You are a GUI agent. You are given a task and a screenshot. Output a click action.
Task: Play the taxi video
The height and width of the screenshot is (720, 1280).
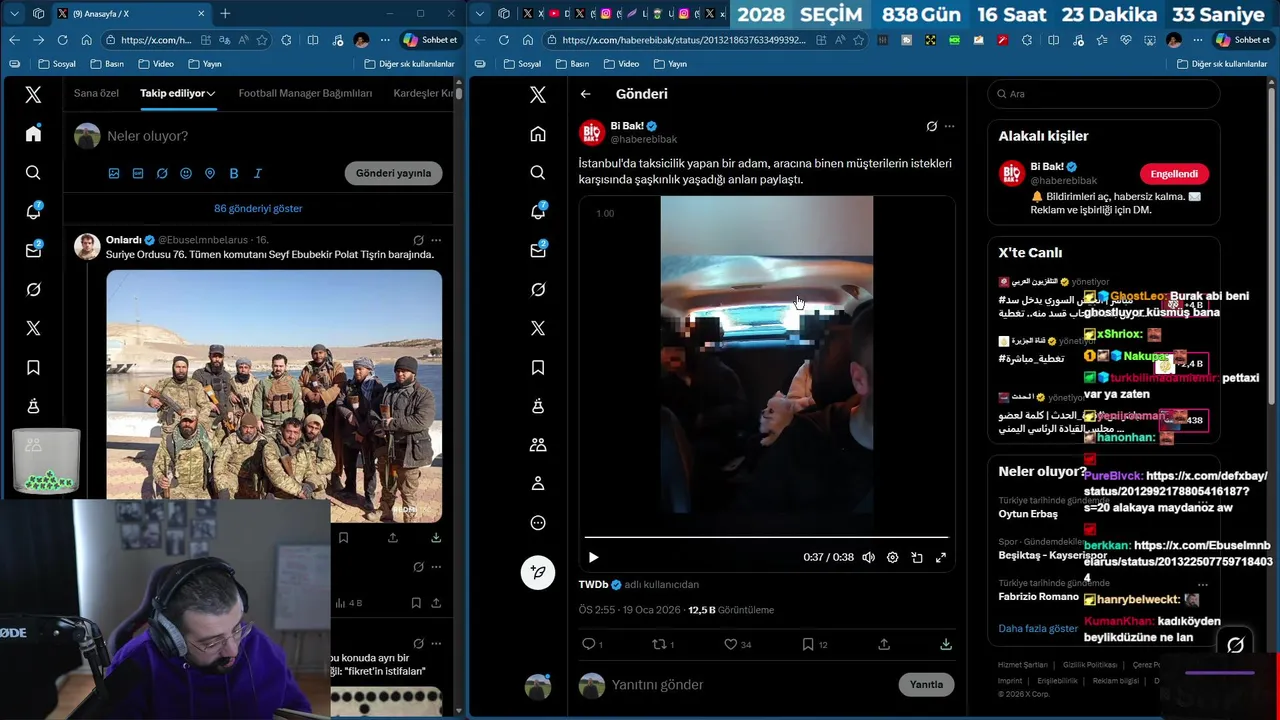(593, 557)
